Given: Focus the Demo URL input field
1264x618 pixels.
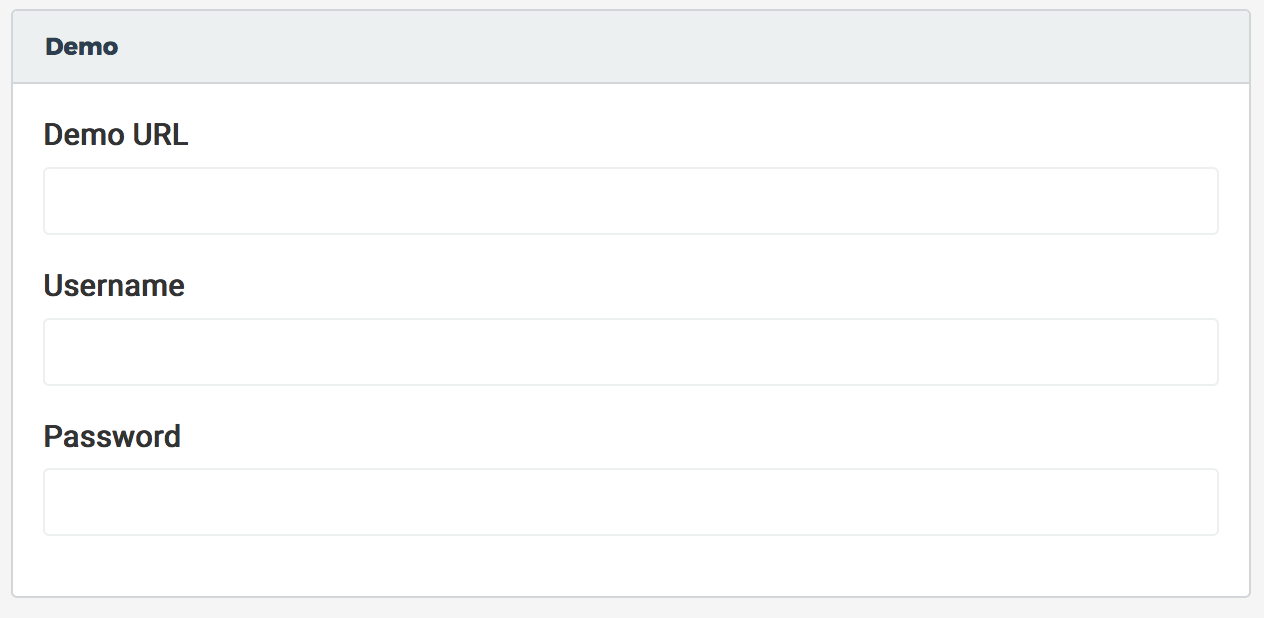Looking at the screenshot, I should (631, 201).
